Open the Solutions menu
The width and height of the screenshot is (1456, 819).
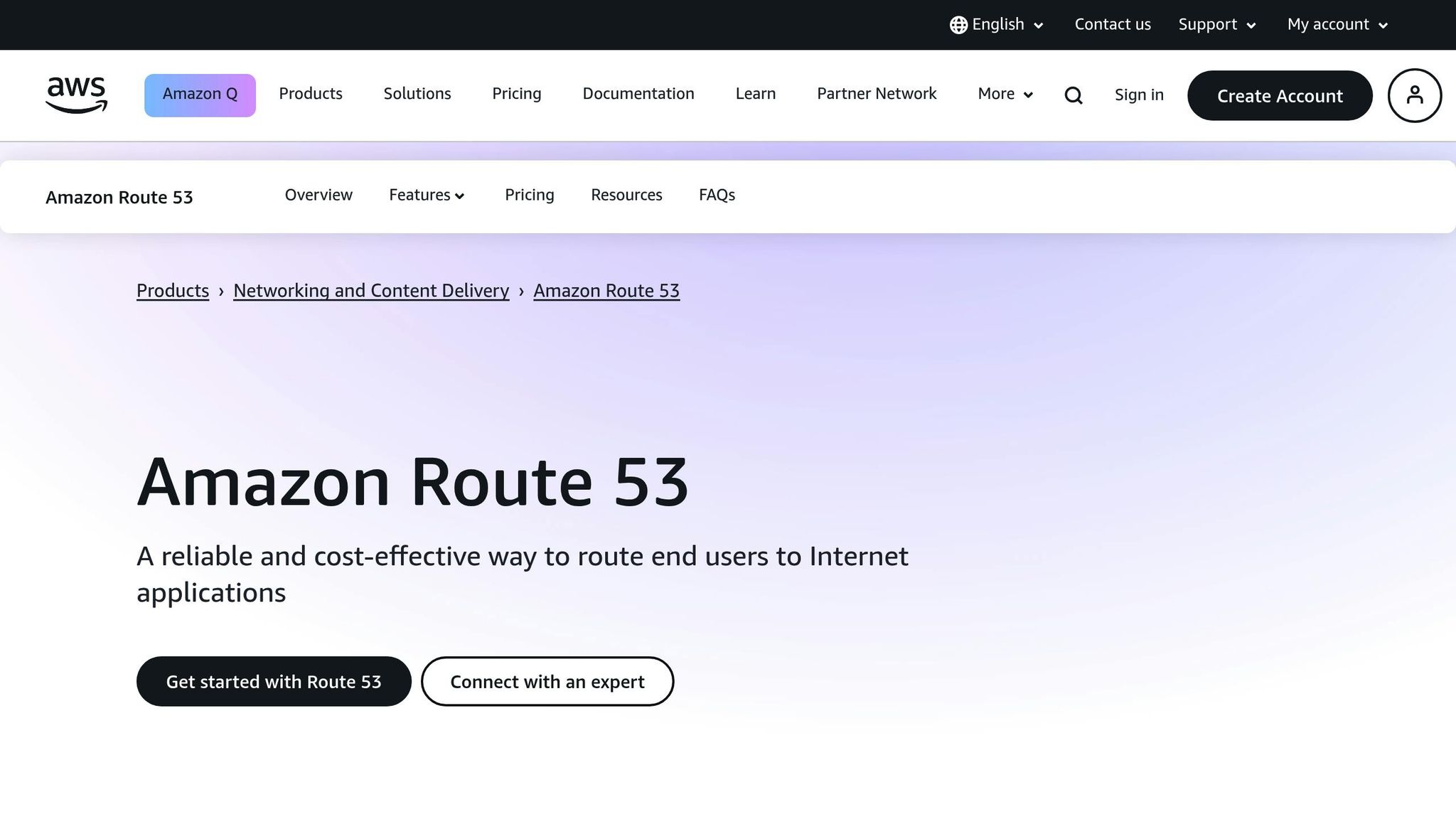417,94
